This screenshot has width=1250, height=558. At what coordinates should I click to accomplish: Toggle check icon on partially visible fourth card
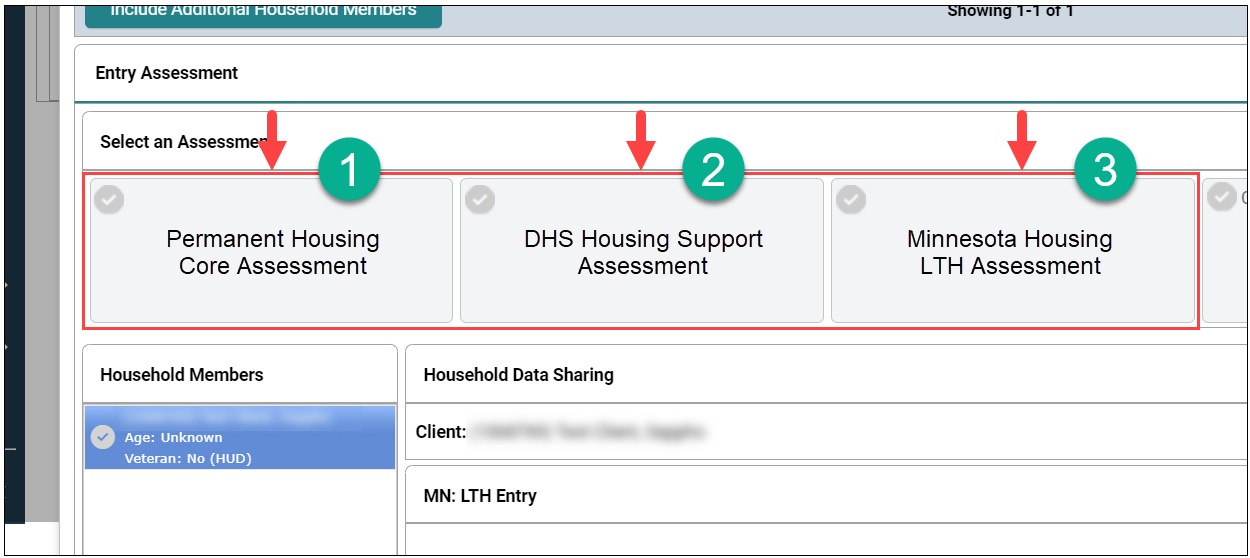(1222, 198)
